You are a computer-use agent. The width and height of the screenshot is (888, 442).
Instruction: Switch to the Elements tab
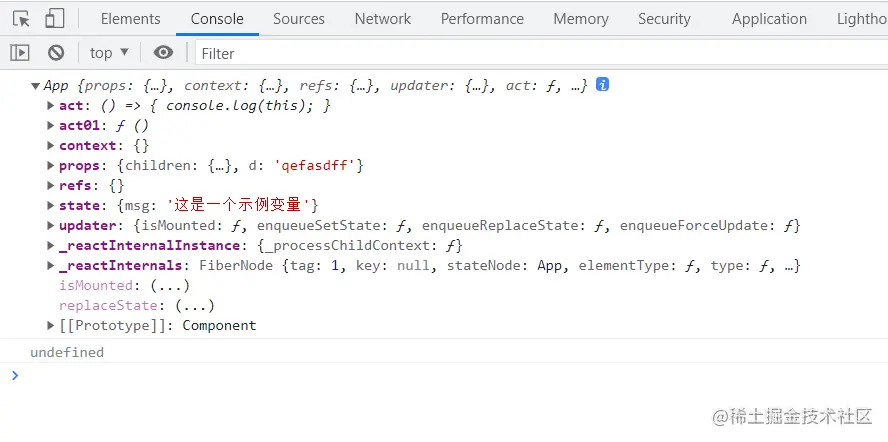coord(130,19)
